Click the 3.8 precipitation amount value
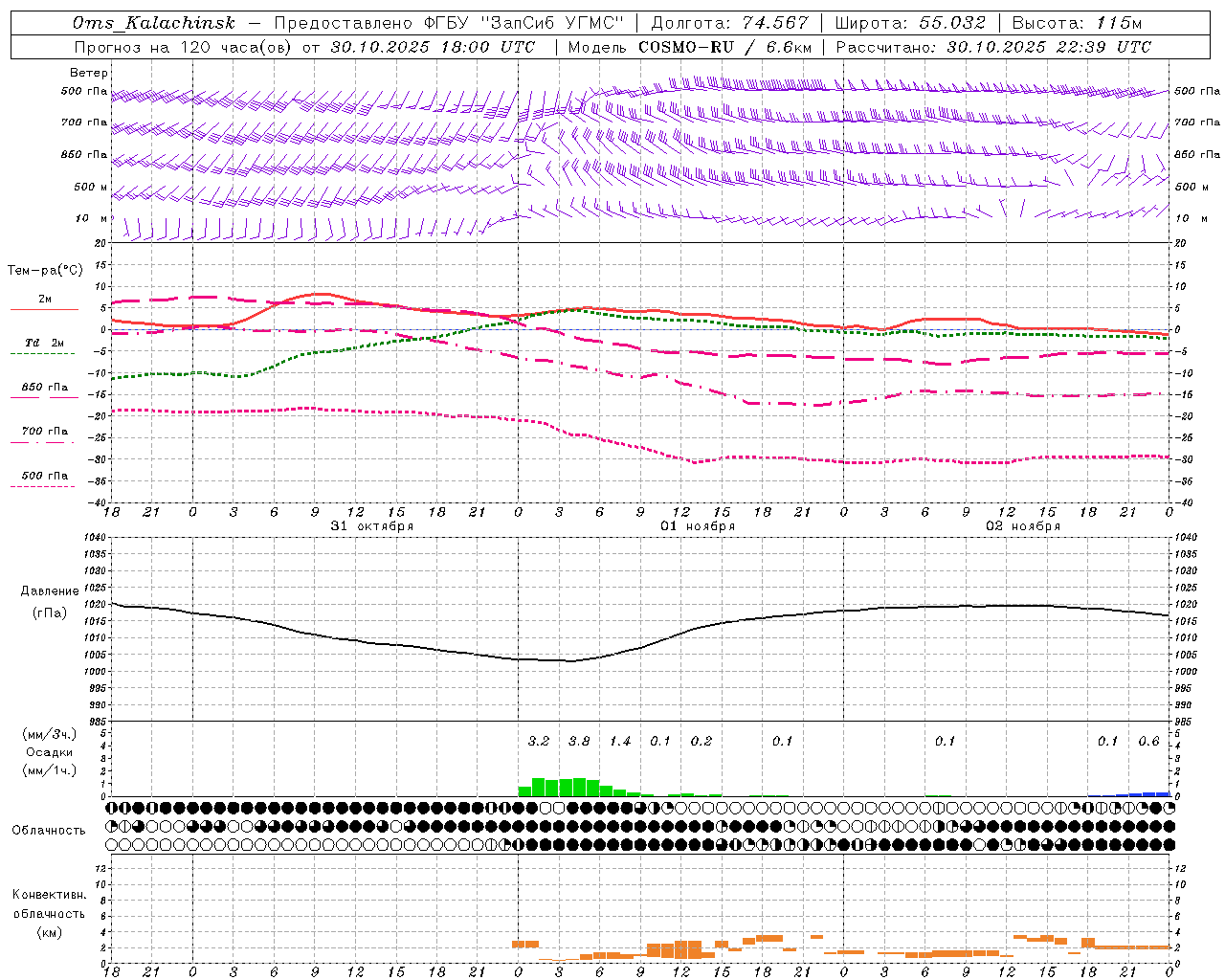 tap(579, 742)
